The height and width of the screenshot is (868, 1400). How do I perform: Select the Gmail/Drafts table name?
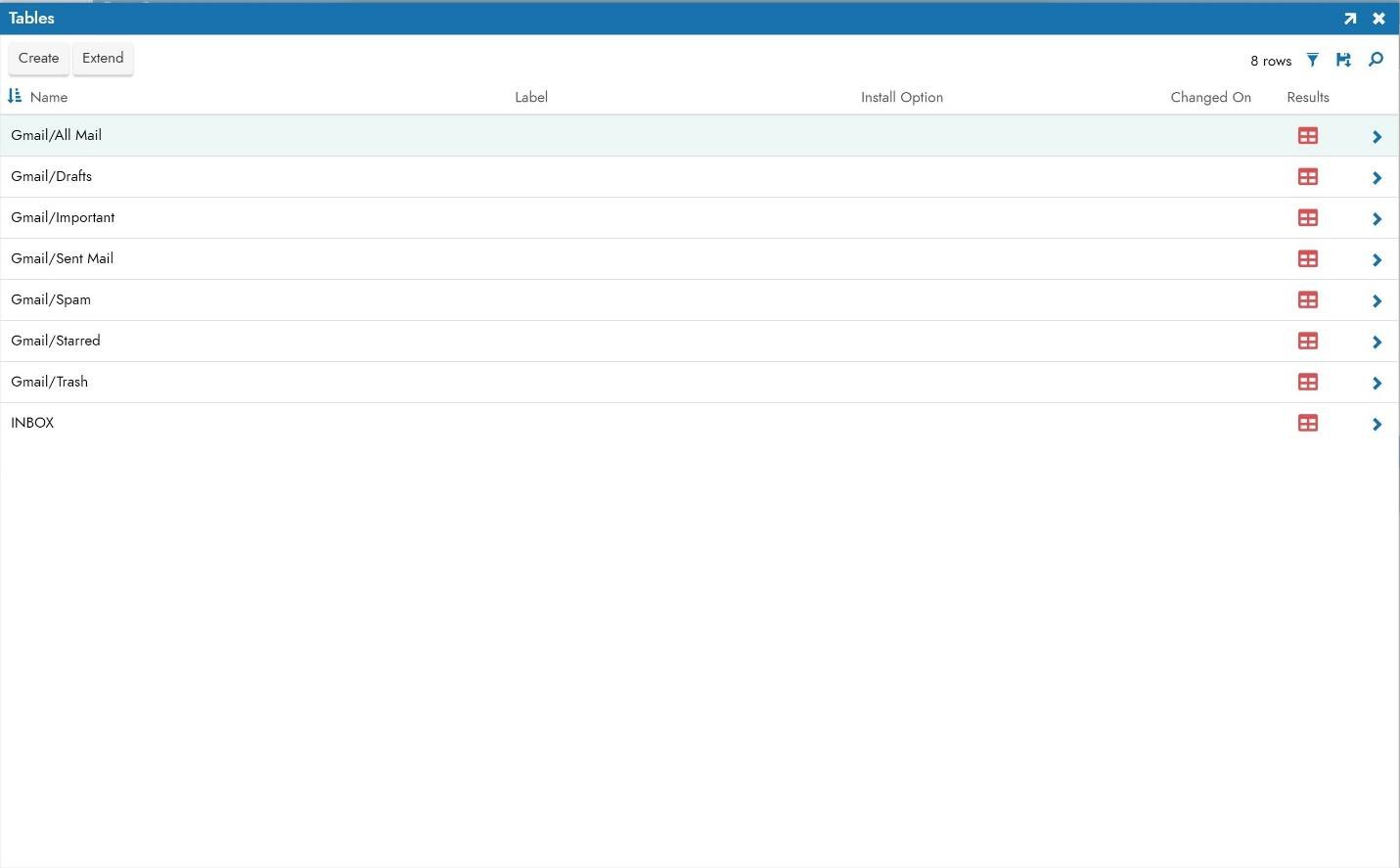click(x=52, y=177)
